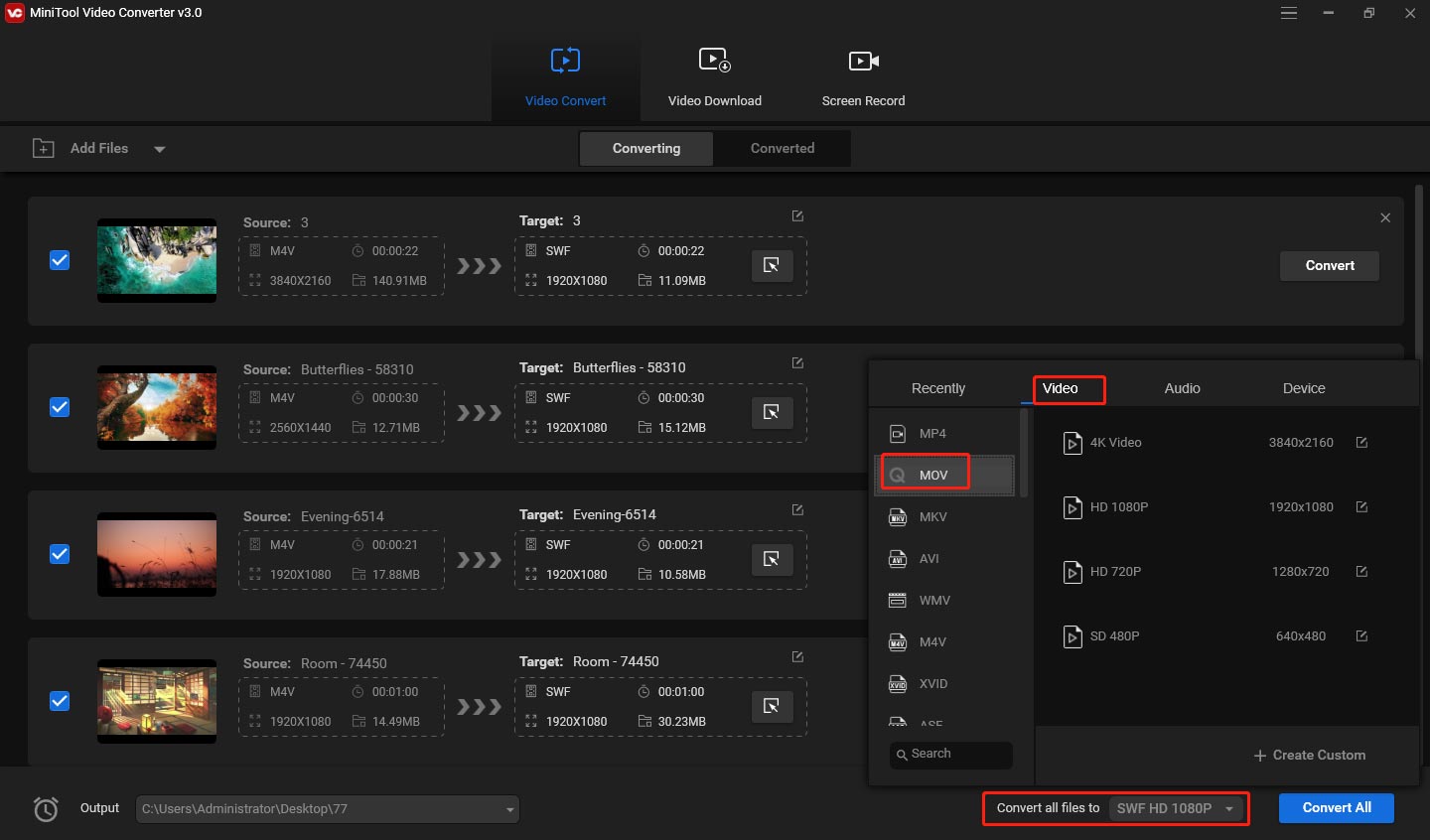Click Create Custom preset
This screenshot has width=1430, height=840.
tap(1309, 756)
